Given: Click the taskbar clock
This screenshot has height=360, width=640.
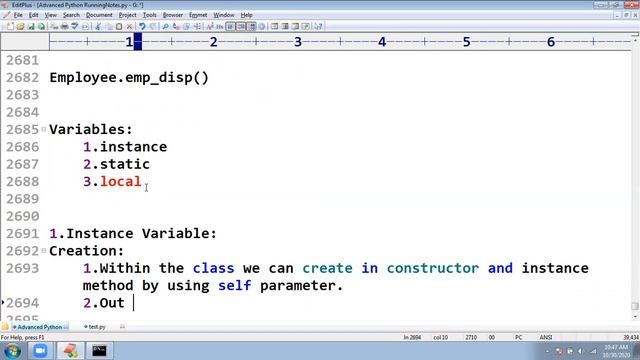Looking at the screenshot, I should point(616,351).
